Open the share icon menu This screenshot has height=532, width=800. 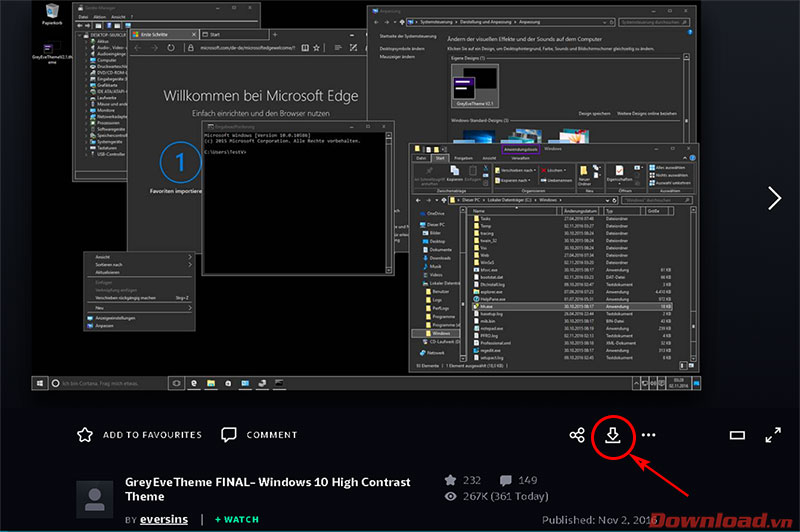point(577,436)
